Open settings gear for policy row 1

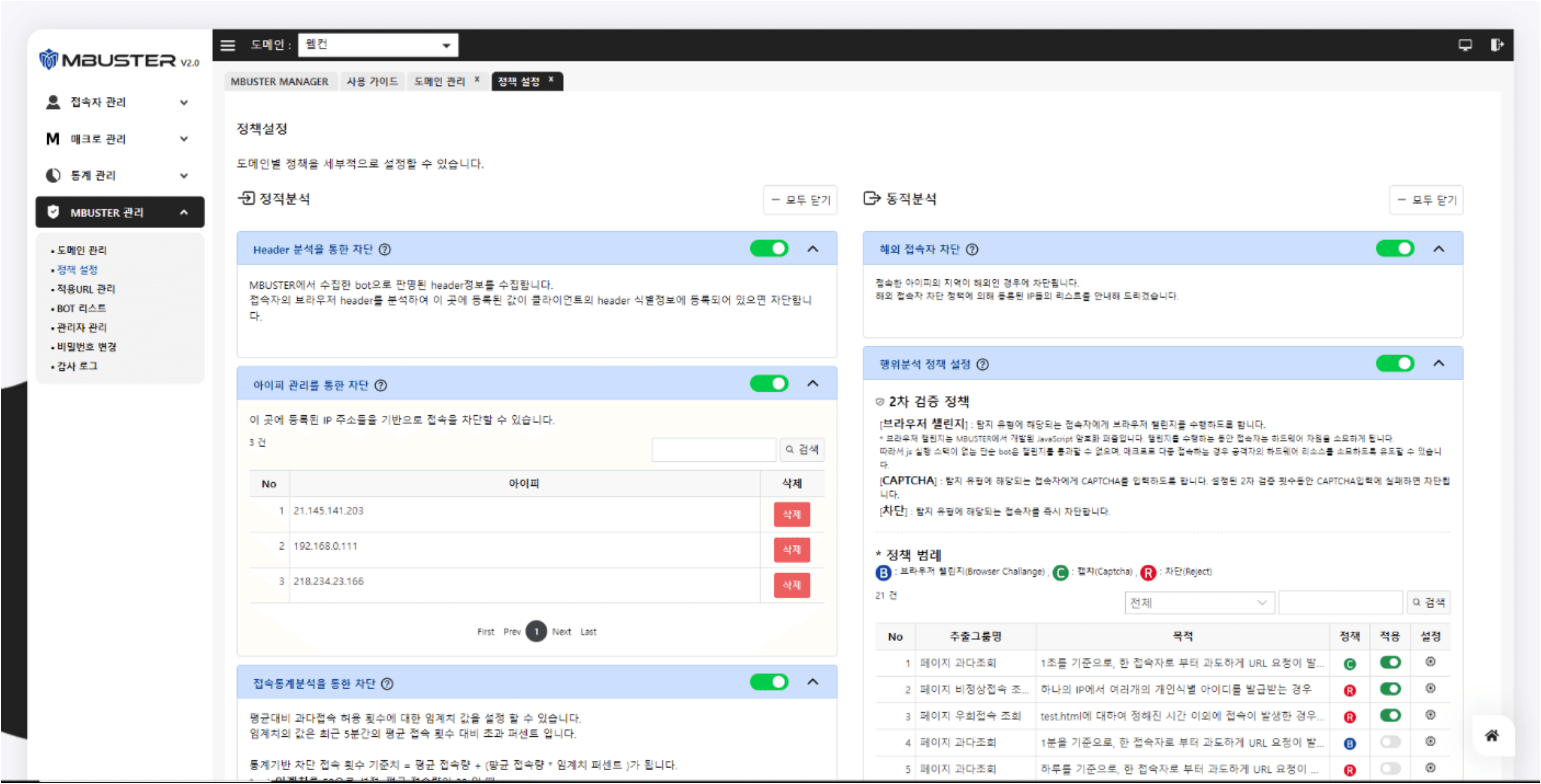pyautogui.click(x=1430, y=662)
